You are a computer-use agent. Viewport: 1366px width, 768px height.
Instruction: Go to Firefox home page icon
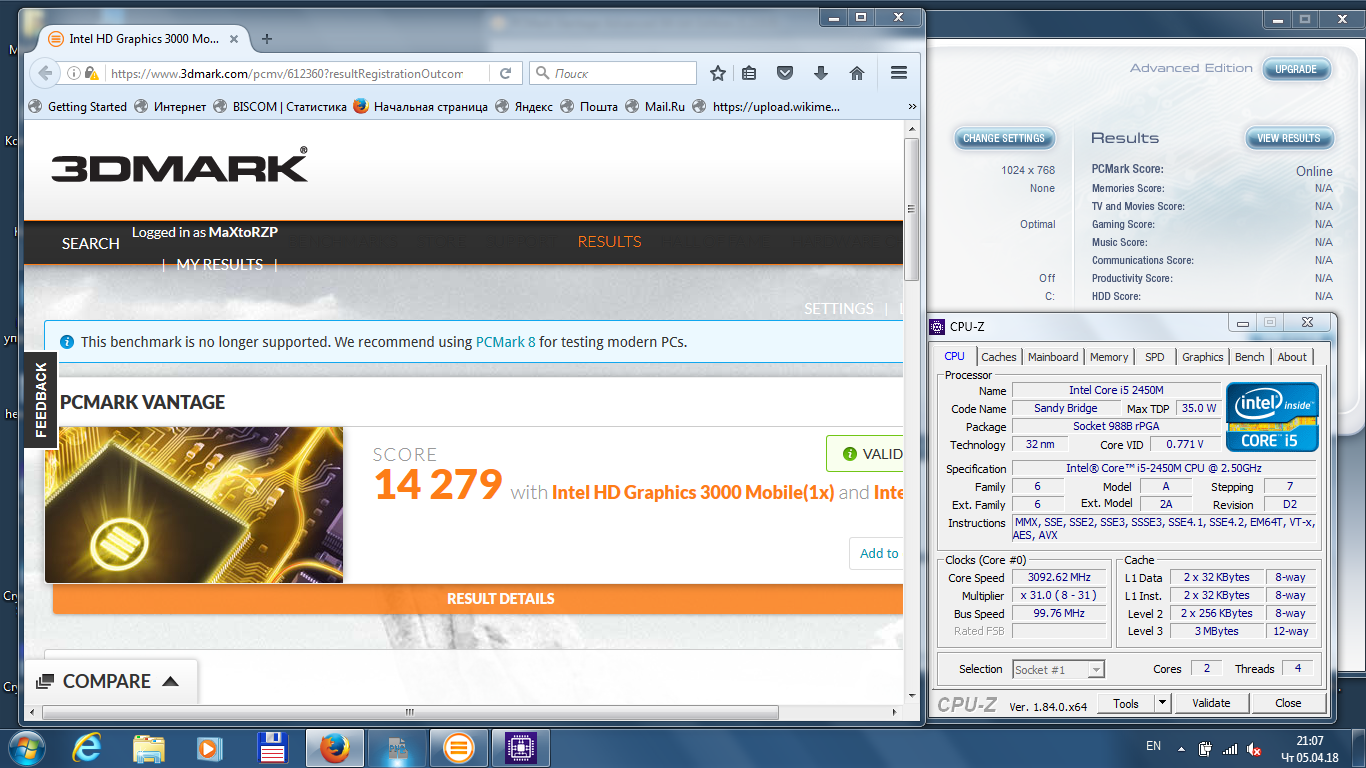[x=857, y=73]
